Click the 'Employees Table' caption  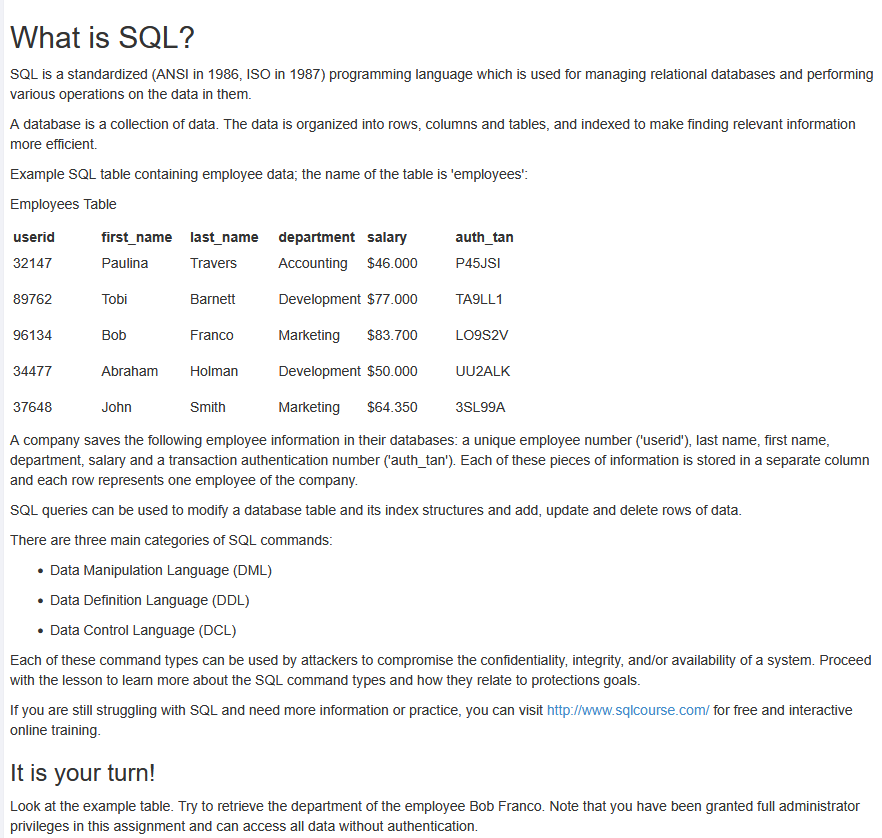coord(63,204)
